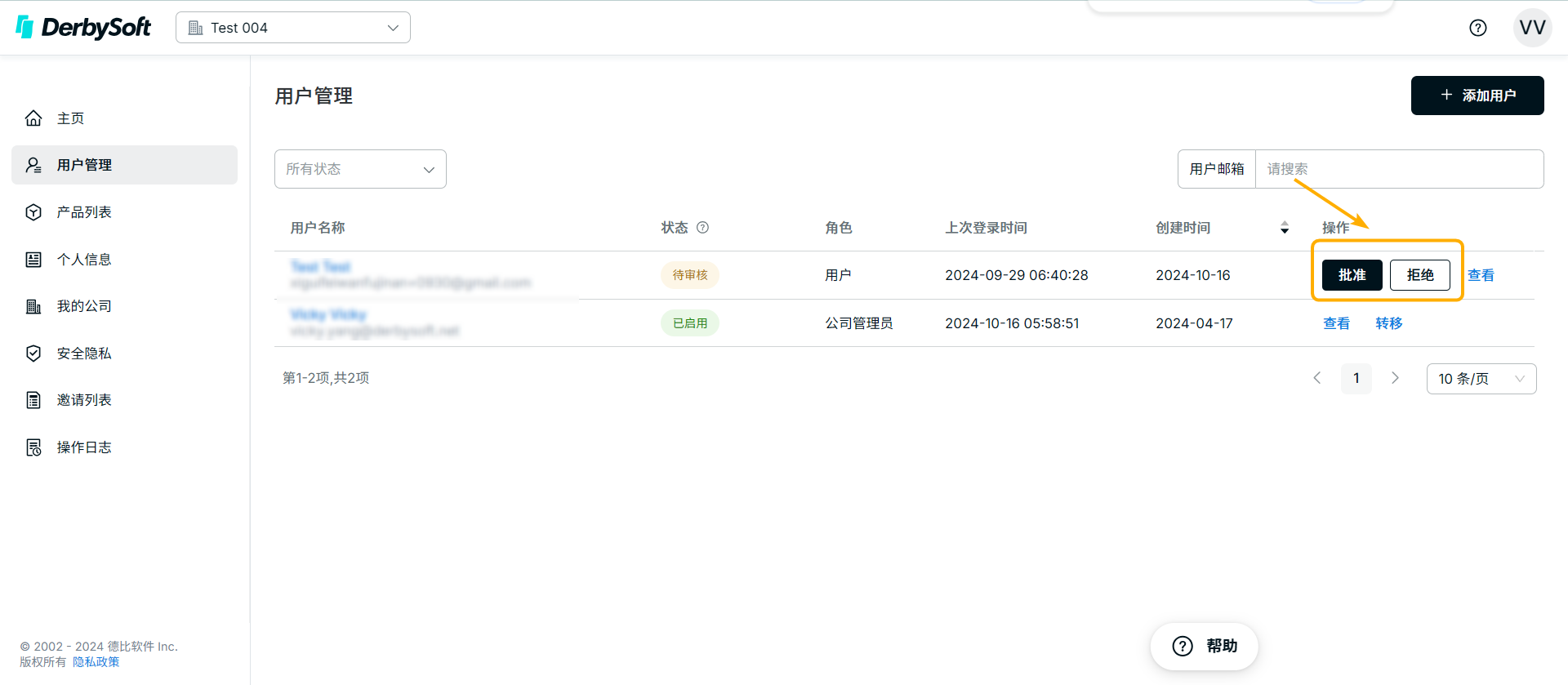Screen dimensions: 1568x685
Task: Click the 2024-10-16 05:58:51 login time
Action: tap(1012, 323)
